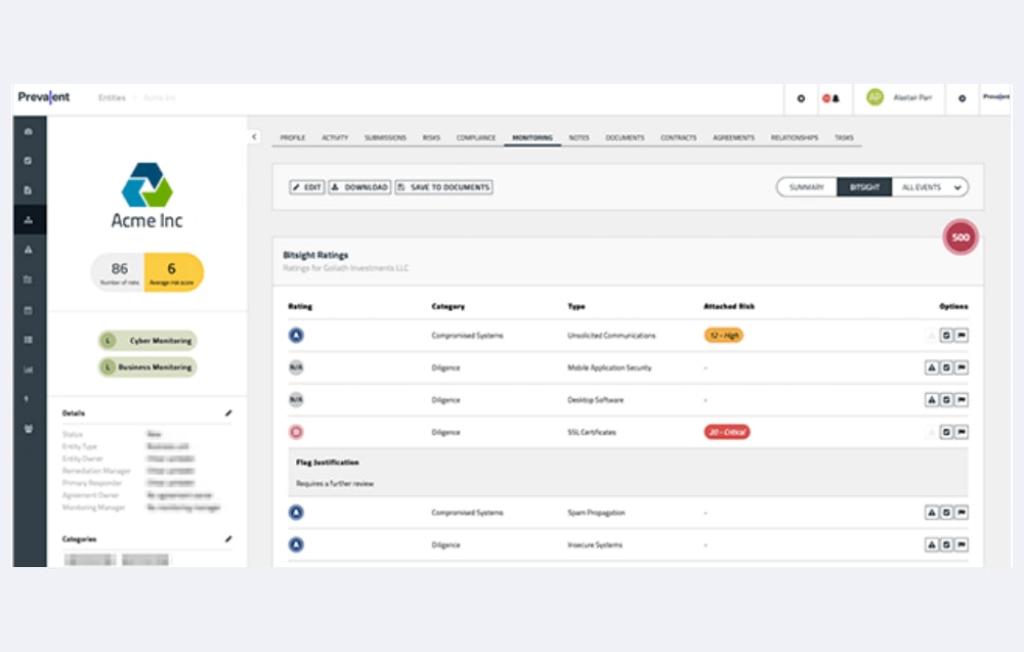Click the middle option icon in Desktop Software row
This screenshot has width=1024, height=652.
[x=946, y=400]
